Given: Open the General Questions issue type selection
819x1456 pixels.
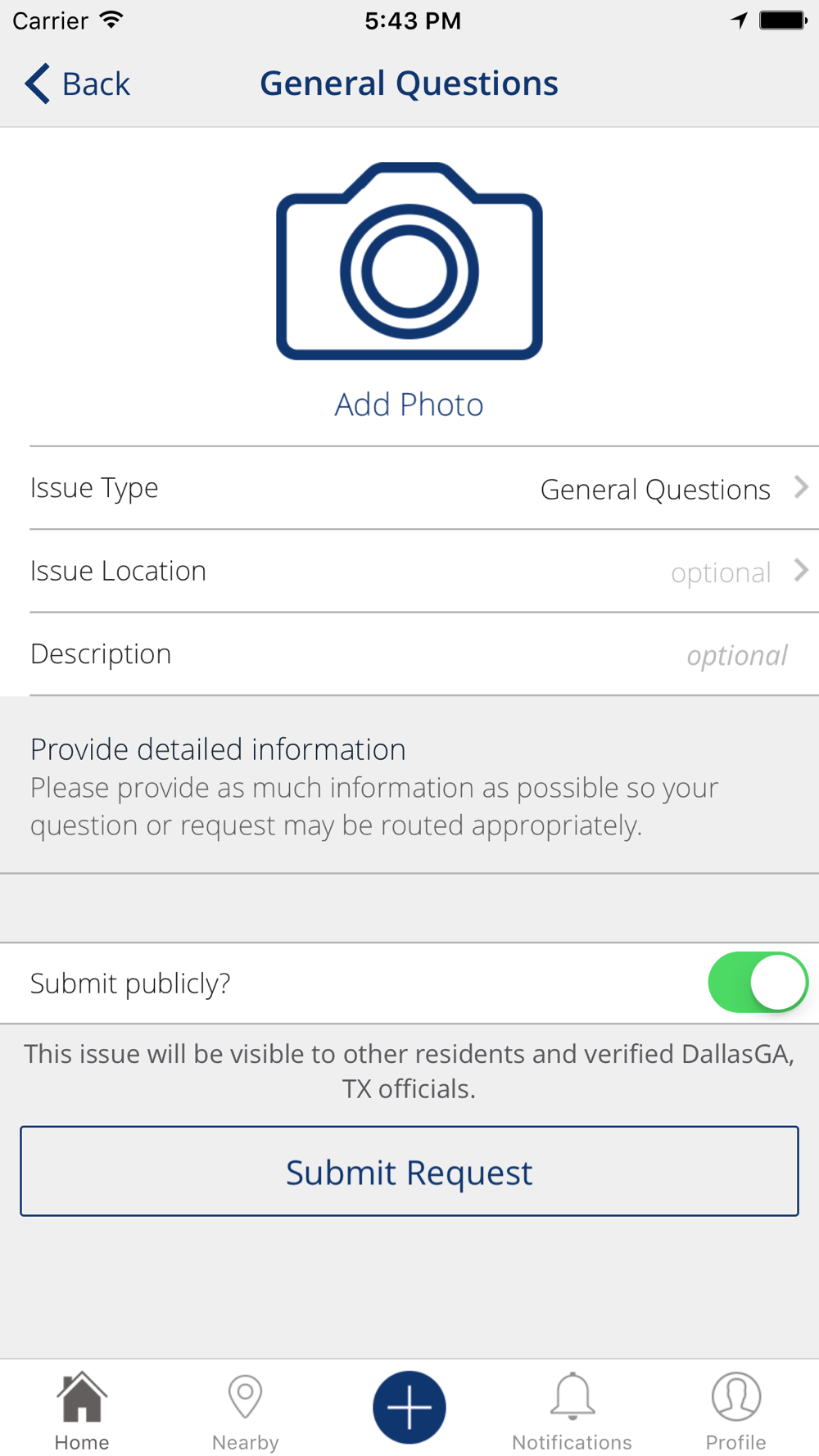Looking at the screenshot, I should (x=655, y=490).
